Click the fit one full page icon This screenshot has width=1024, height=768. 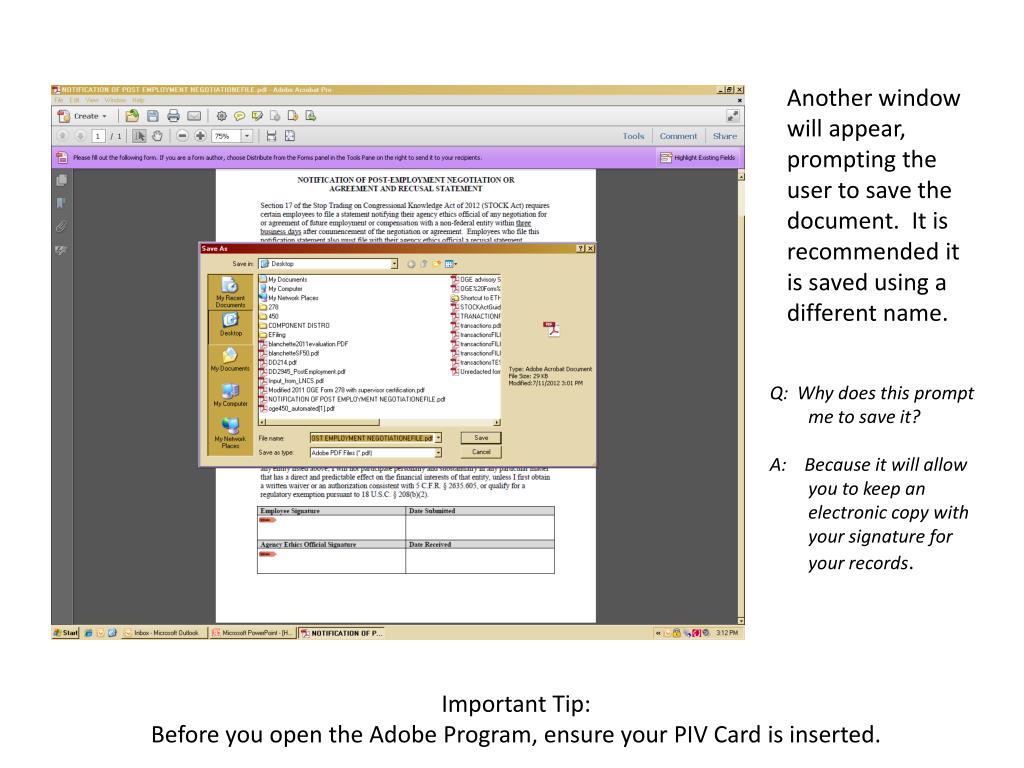pyautogui.click(x=290, y=136)
